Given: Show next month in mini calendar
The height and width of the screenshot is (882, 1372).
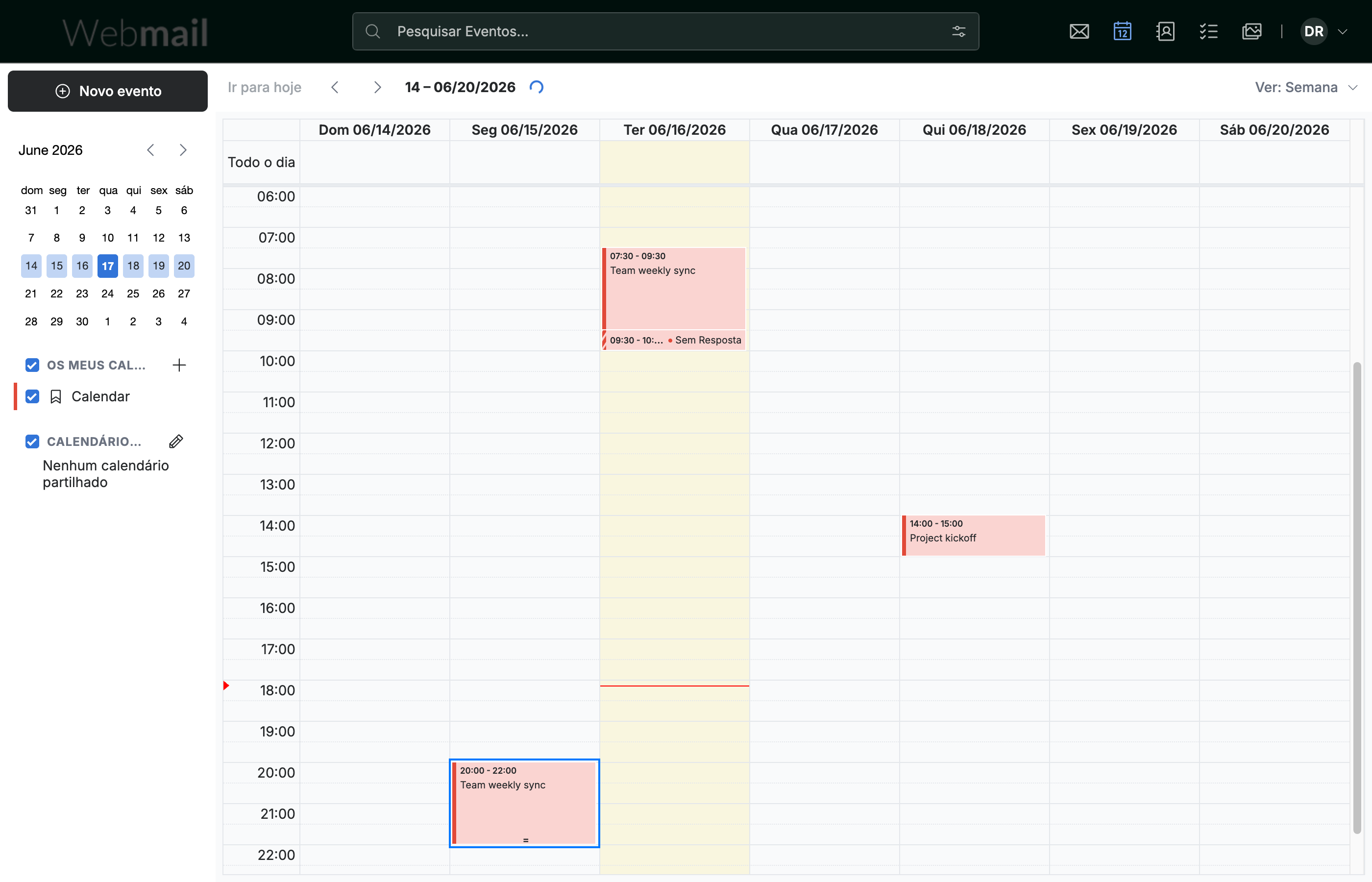Looking at the screenshot, I should [x=183, y=150].
